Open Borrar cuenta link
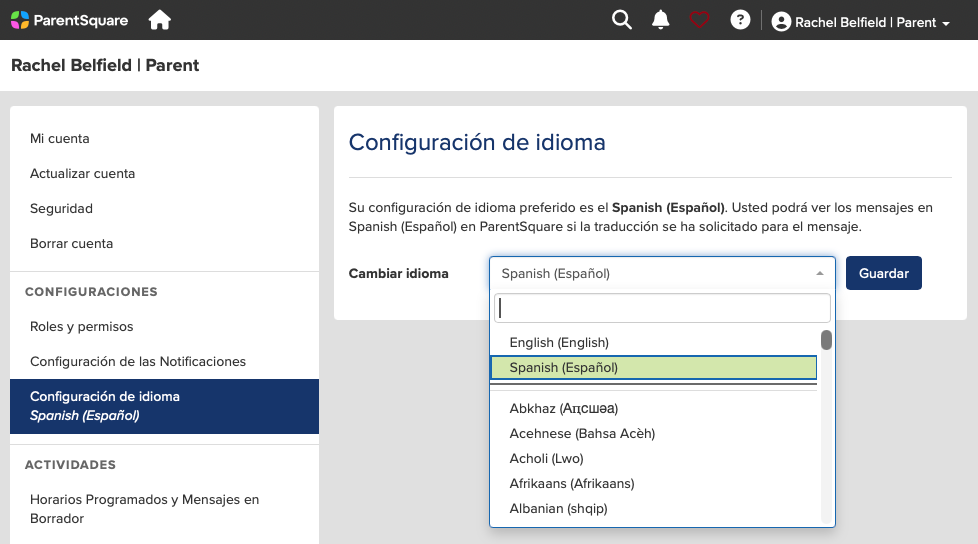 click(x=72, y=243)
